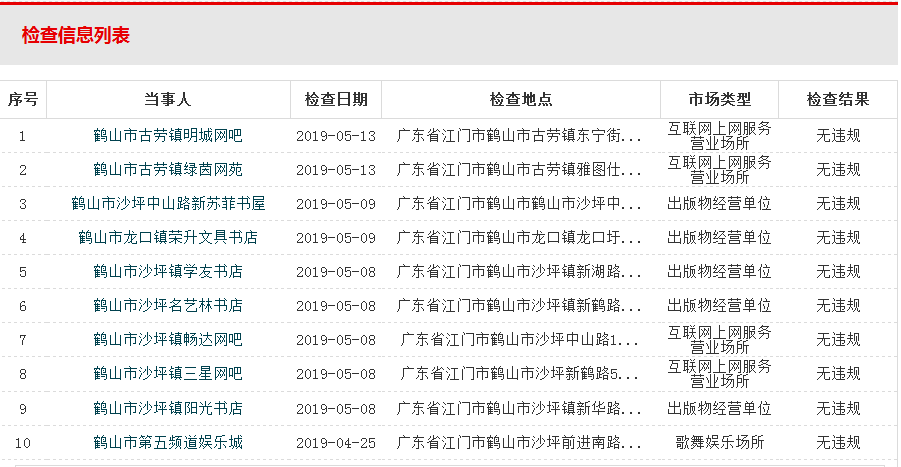901x467 pixels.
Task: Click the 2019-04-25 date cell
Action: pos(336,442)
